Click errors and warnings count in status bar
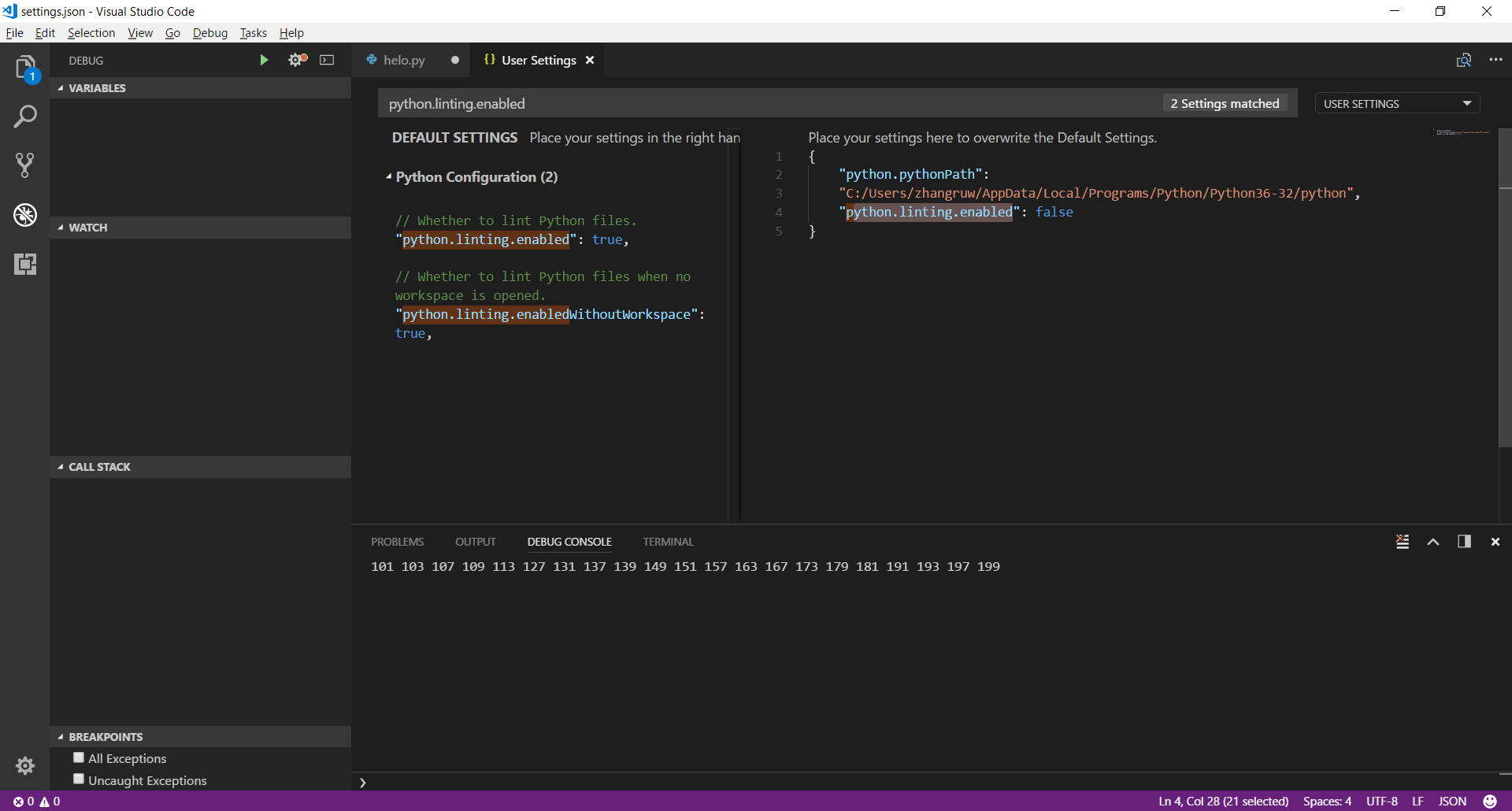This screenshot has width=1512, height=811. 37,801
